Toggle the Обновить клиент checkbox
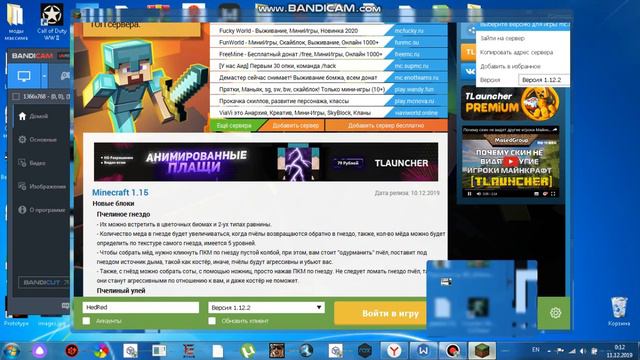Image resolution: width=640 pixels, height=360 pixels. (x=212, y=321)
